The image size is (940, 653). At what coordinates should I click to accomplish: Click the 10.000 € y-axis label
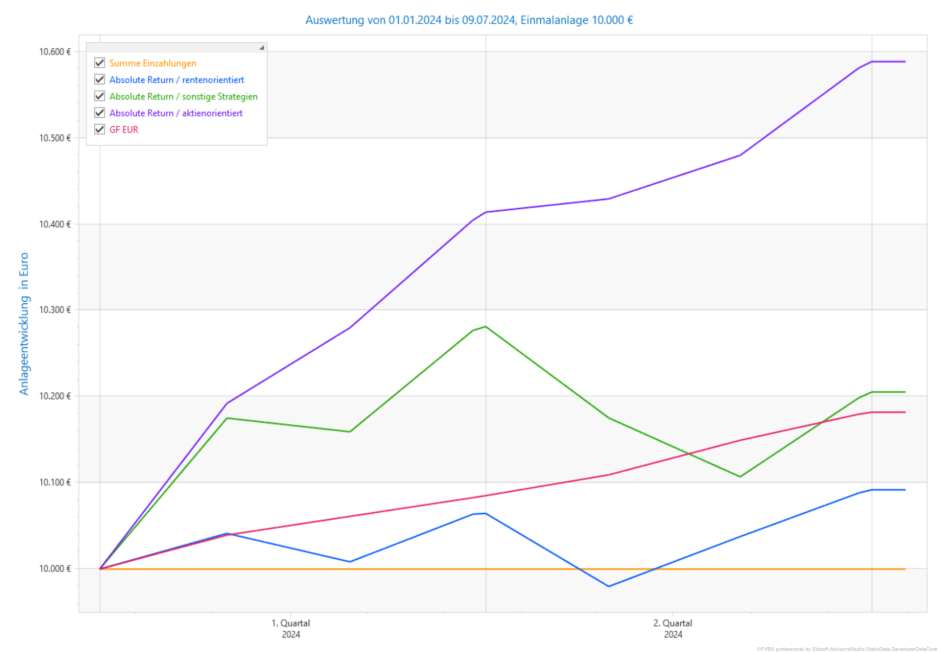(54, 569)
